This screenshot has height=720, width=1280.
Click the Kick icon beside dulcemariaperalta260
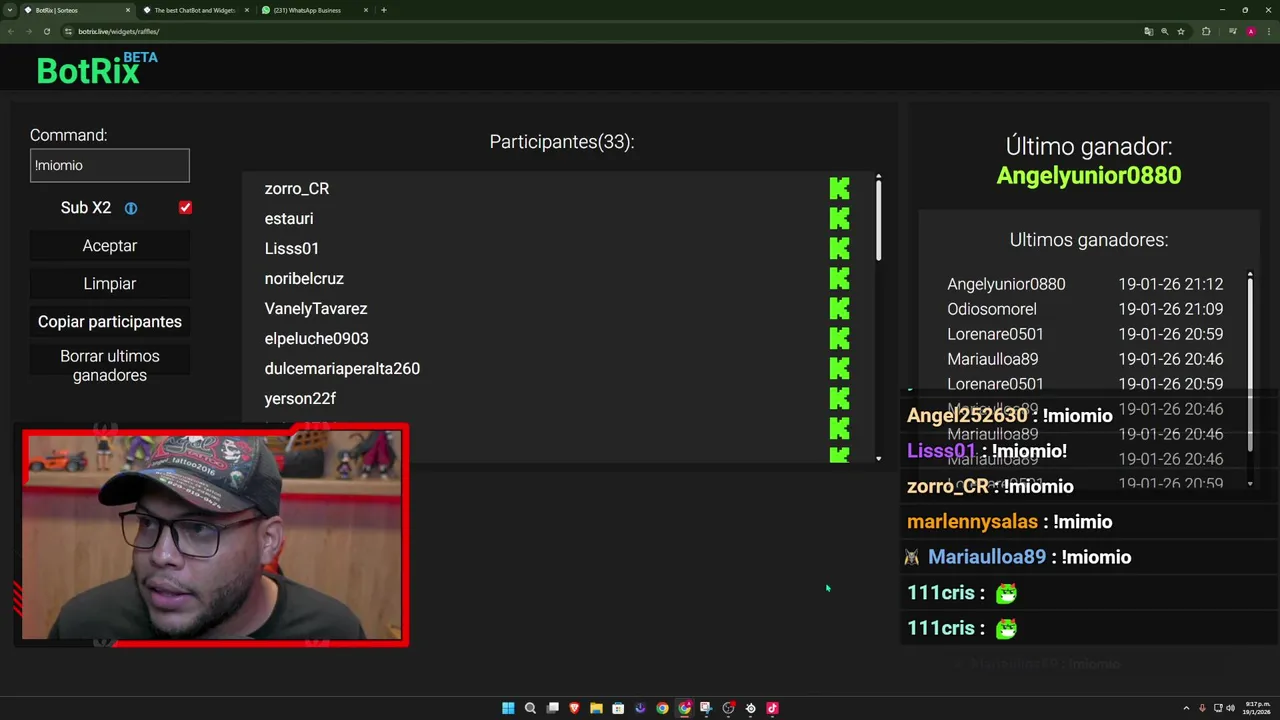pos(839,368)
